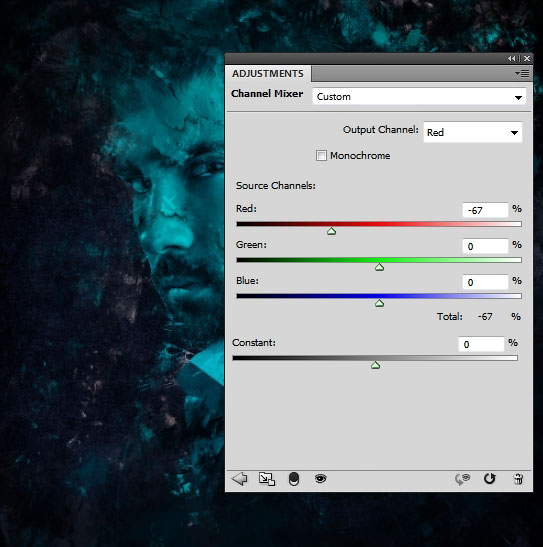Collapse panel to icons double arrow
This screenshot has width=543, height=547.
tap(512, 59)
